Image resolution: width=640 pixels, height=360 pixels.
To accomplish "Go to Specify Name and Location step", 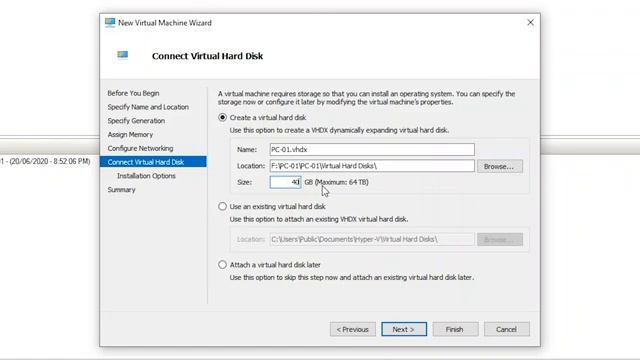I will [148, 107].
